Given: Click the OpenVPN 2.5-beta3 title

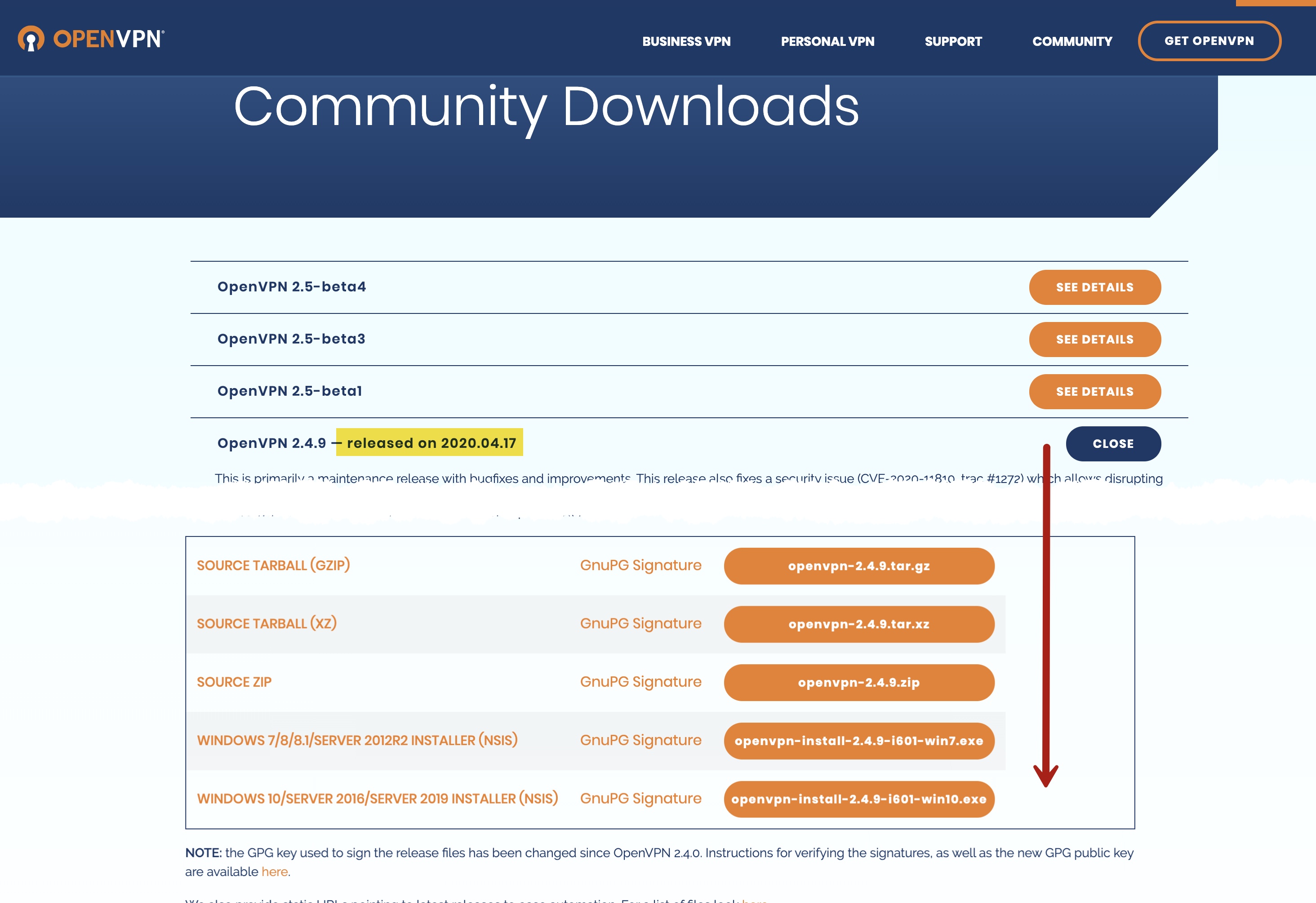Looking at the screenshot, I should (291, 339).
